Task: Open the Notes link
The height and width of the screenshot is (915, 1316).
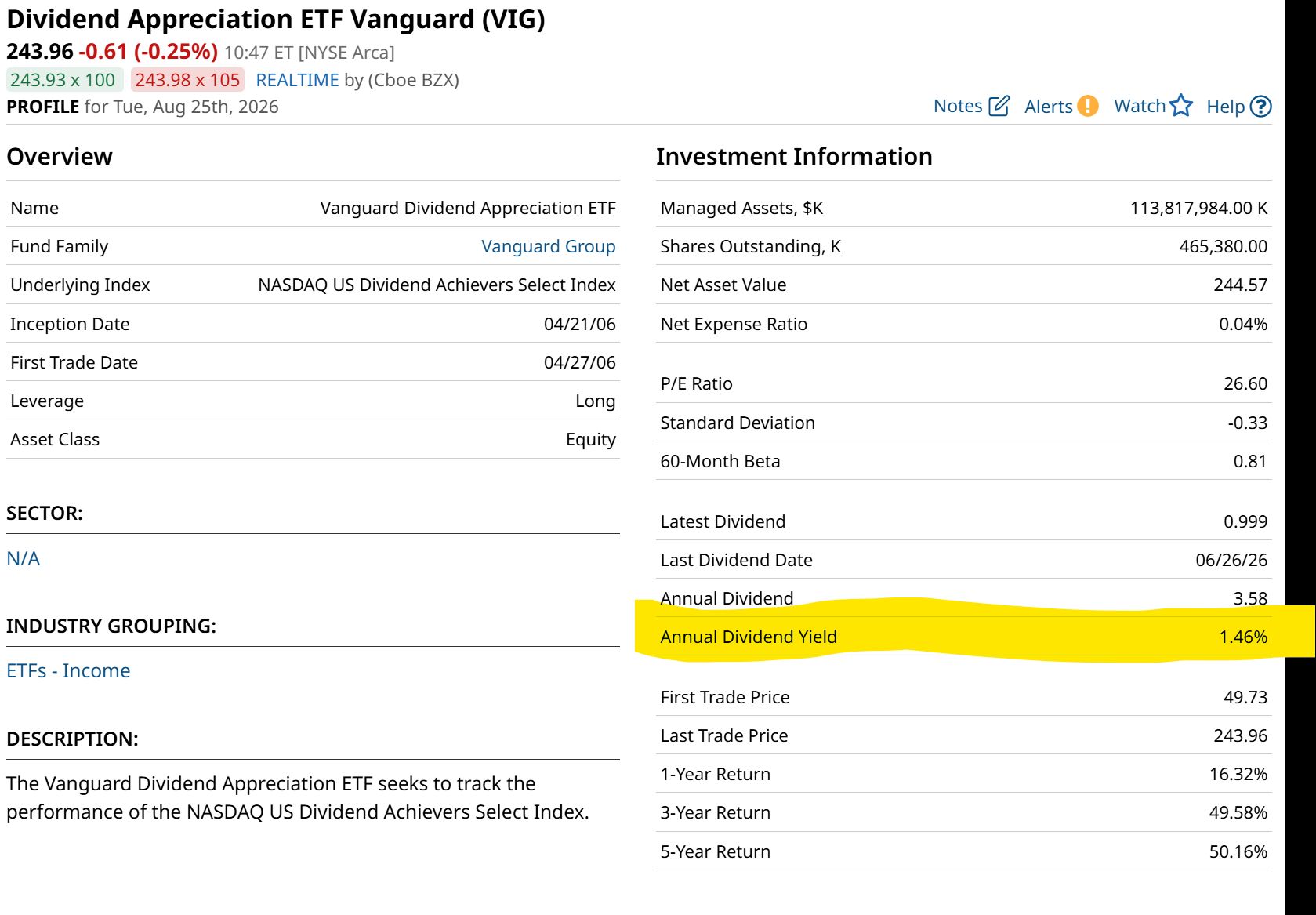Action: point(958,106)
